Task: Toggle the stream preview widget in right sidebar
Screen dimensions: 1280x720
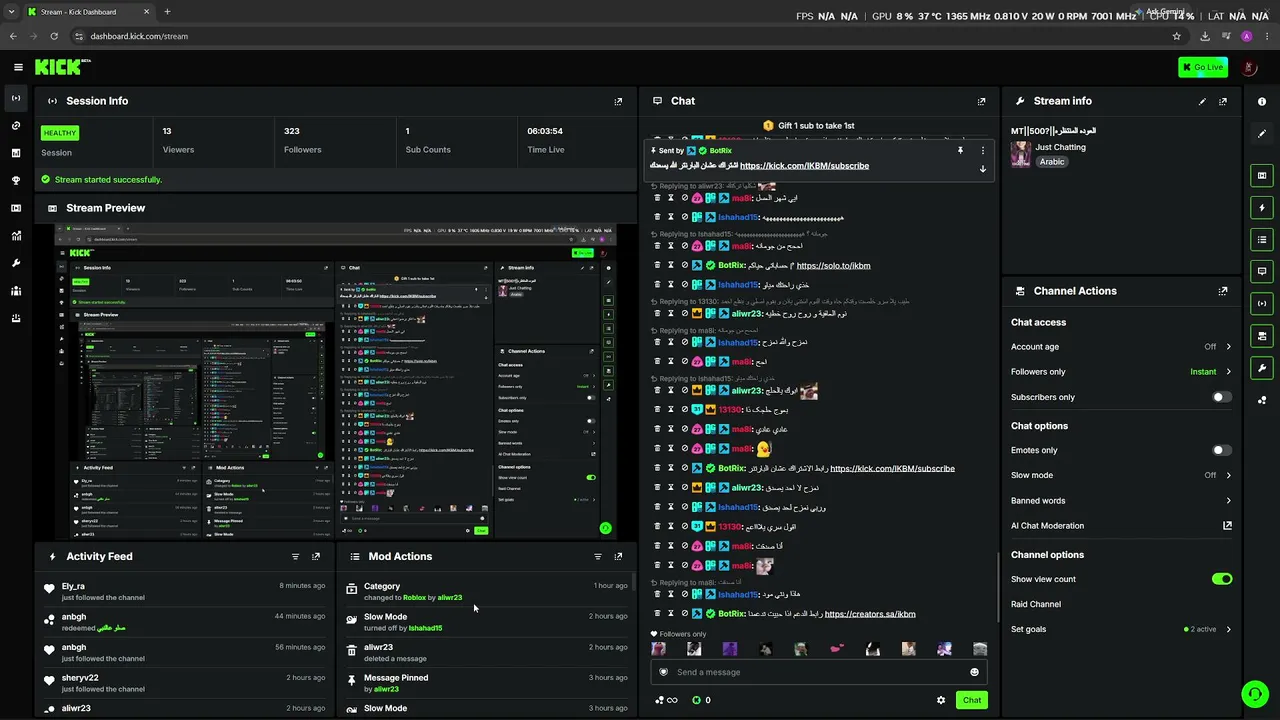Action: pyautogui.click(x=1262, y=176)
